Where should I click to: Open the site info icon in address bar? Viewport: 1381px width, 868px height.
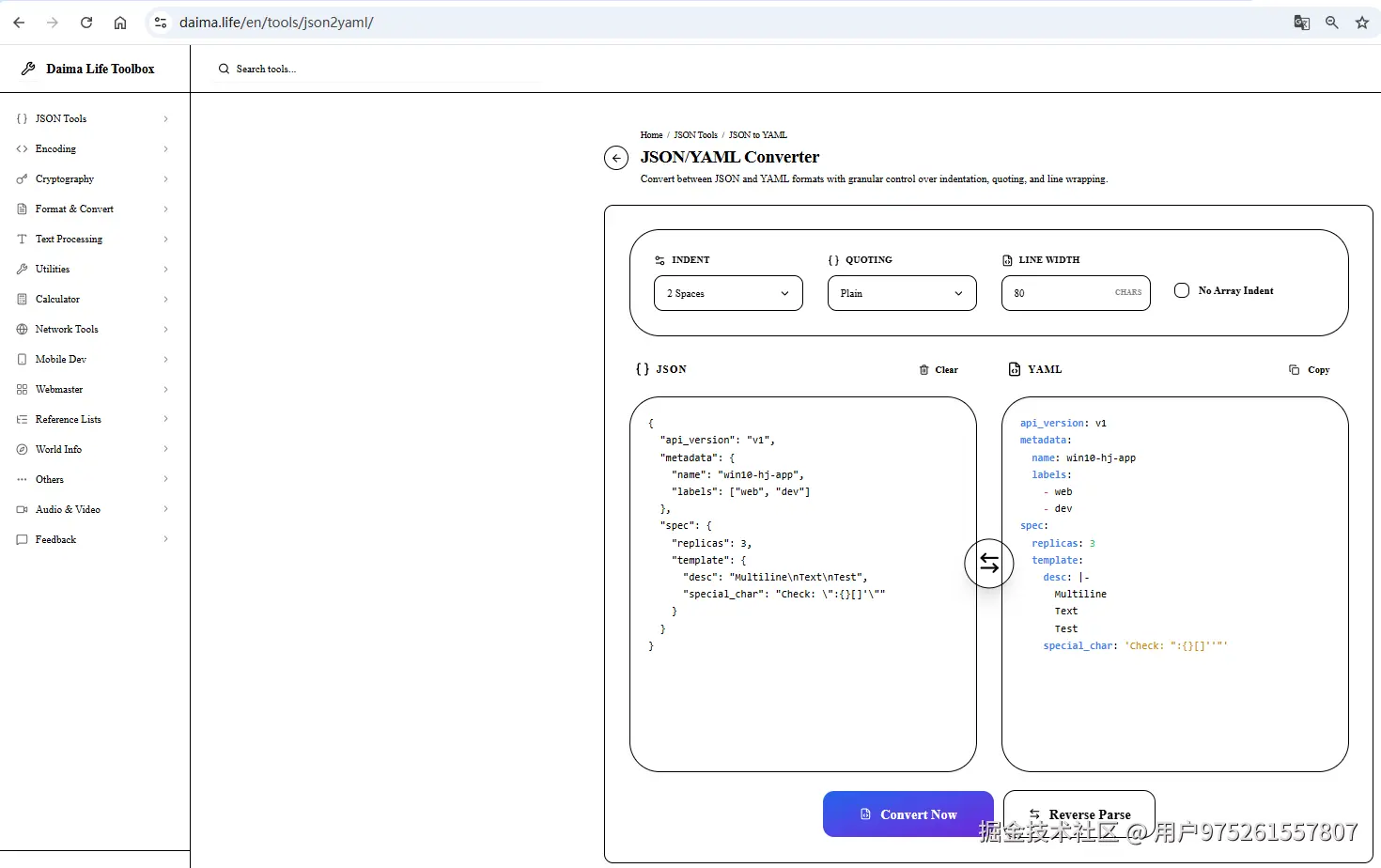[161, 23]
